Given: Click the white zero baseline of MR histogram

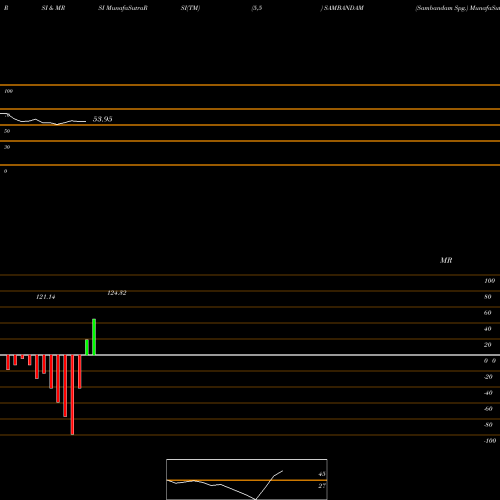Looking at the screenshot, I should tap(250, 355).
